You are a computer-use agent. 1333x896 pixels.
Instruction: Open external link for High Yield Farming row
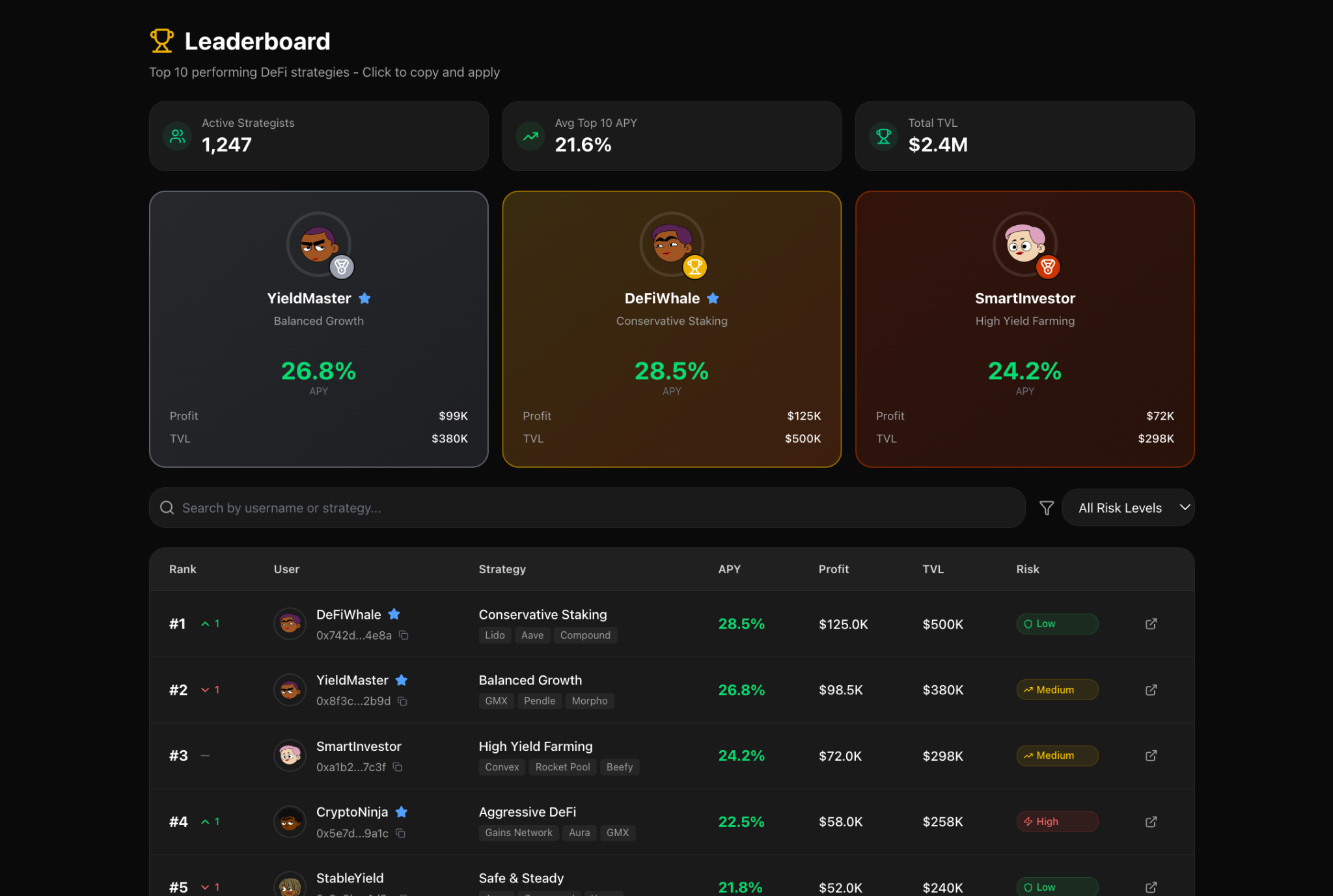point(1151,755)
